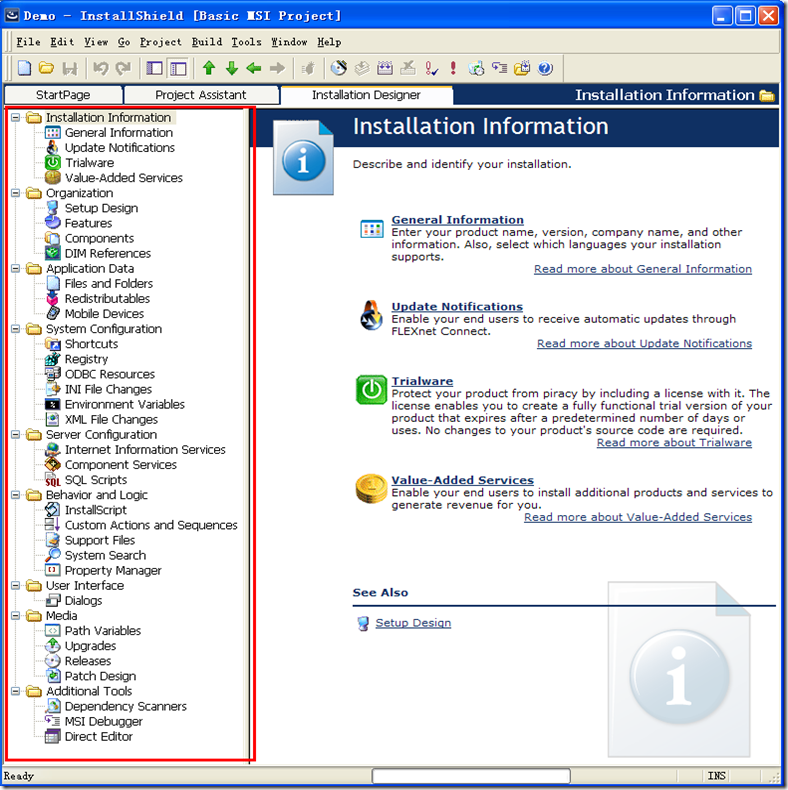Toggle the single-pane view layout button
The image size is (788, 790).
click(154, 68)
